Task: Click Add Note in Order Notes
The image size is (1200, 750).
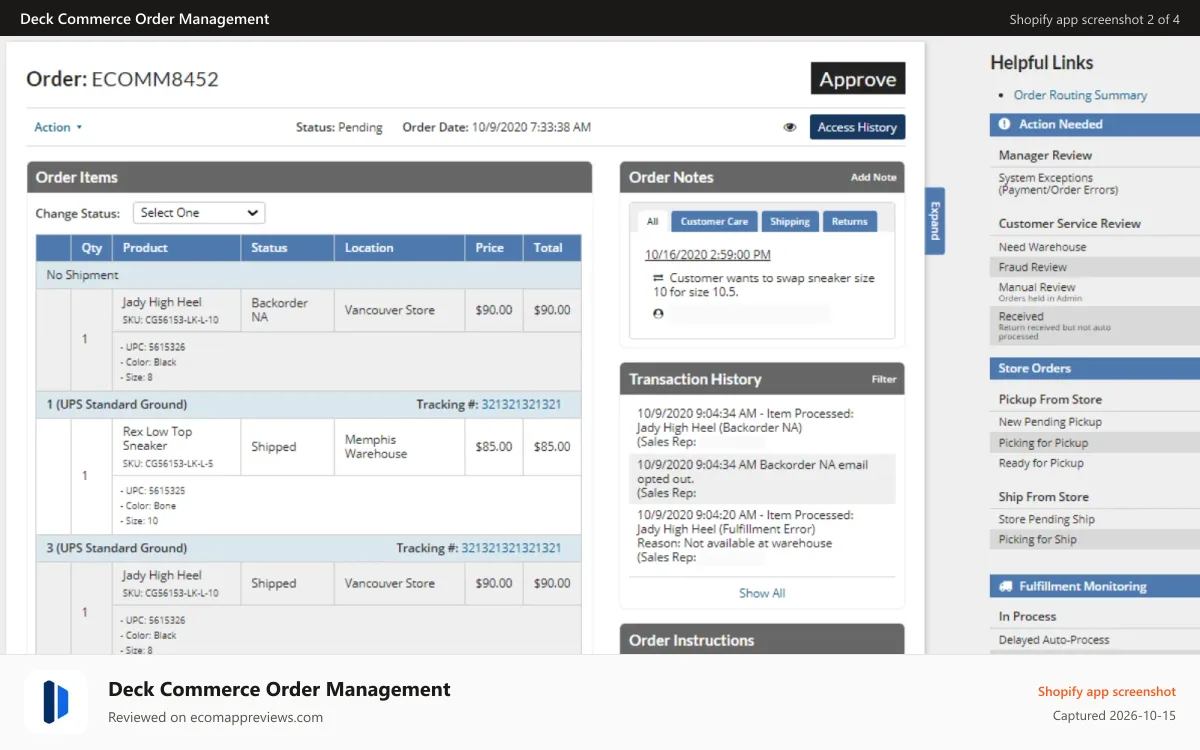Action: [873, 177]
